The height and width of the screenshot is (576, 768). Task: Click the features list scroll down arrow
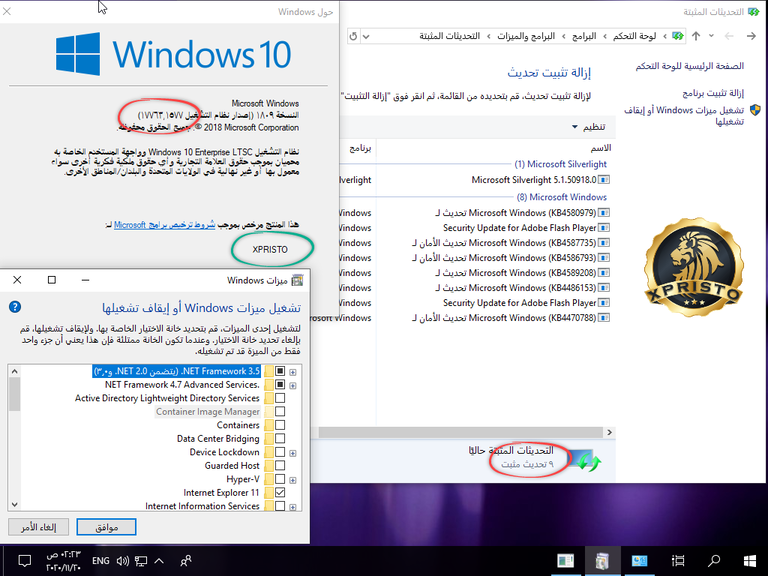click(14, 504)
